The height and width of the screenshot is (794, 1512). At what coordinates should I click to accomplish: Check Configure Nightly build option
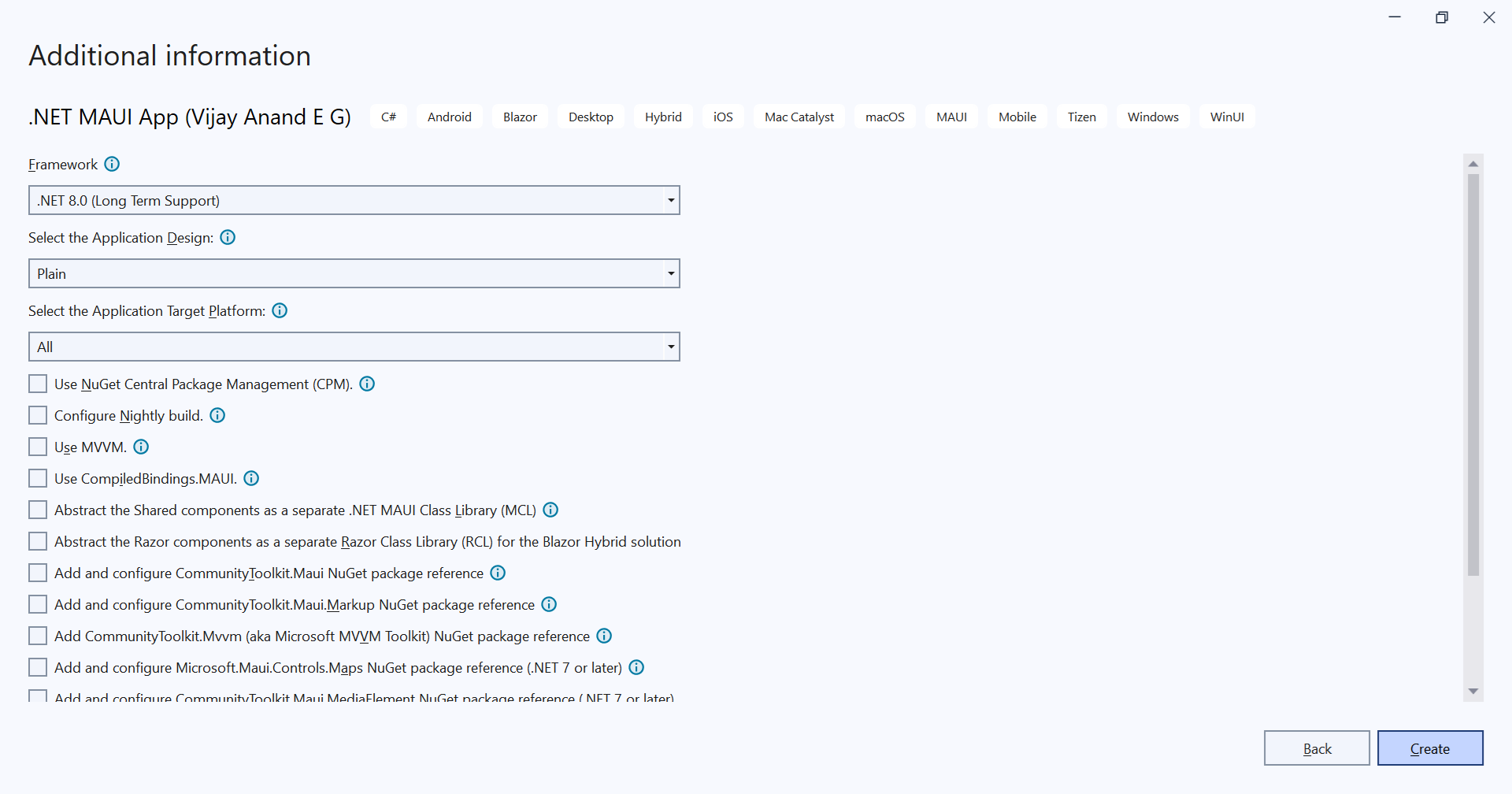(x=38, y=415)
